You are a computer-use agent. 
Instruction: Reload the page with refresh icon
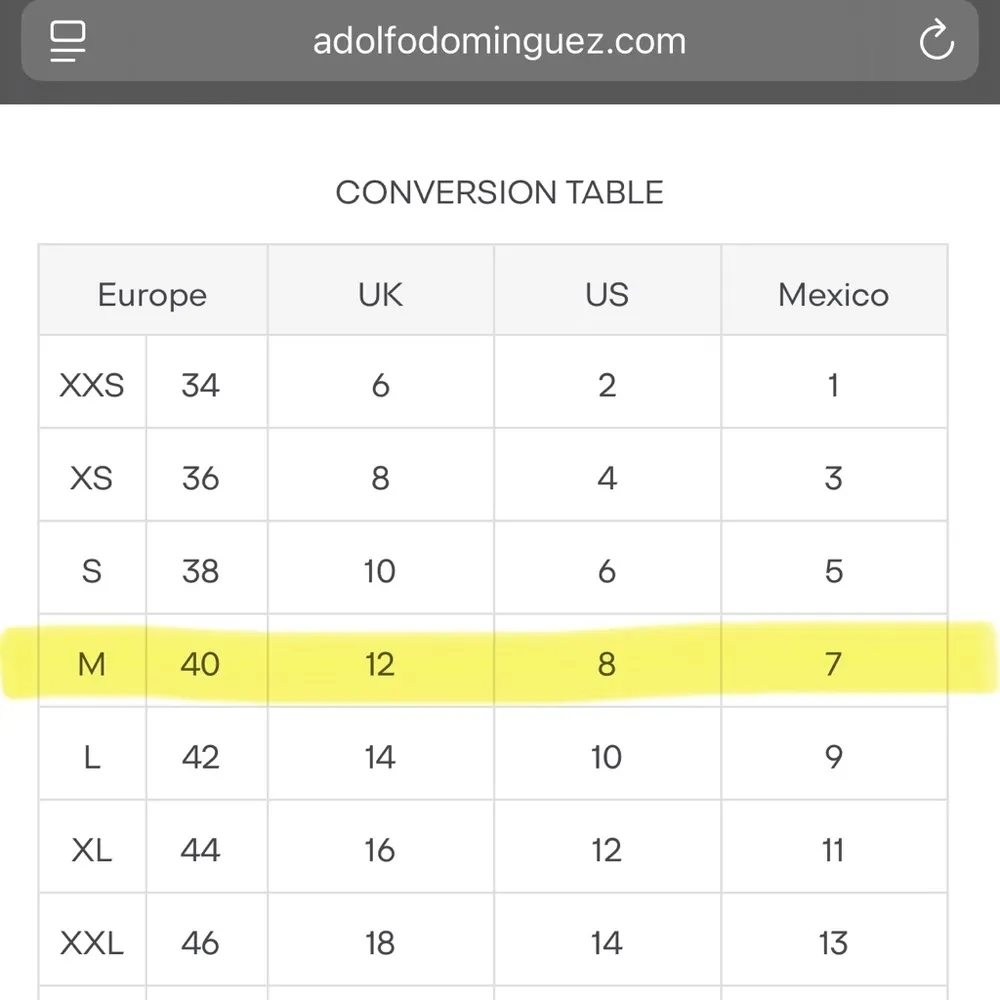pyautogui.click(x=936, y=41)
